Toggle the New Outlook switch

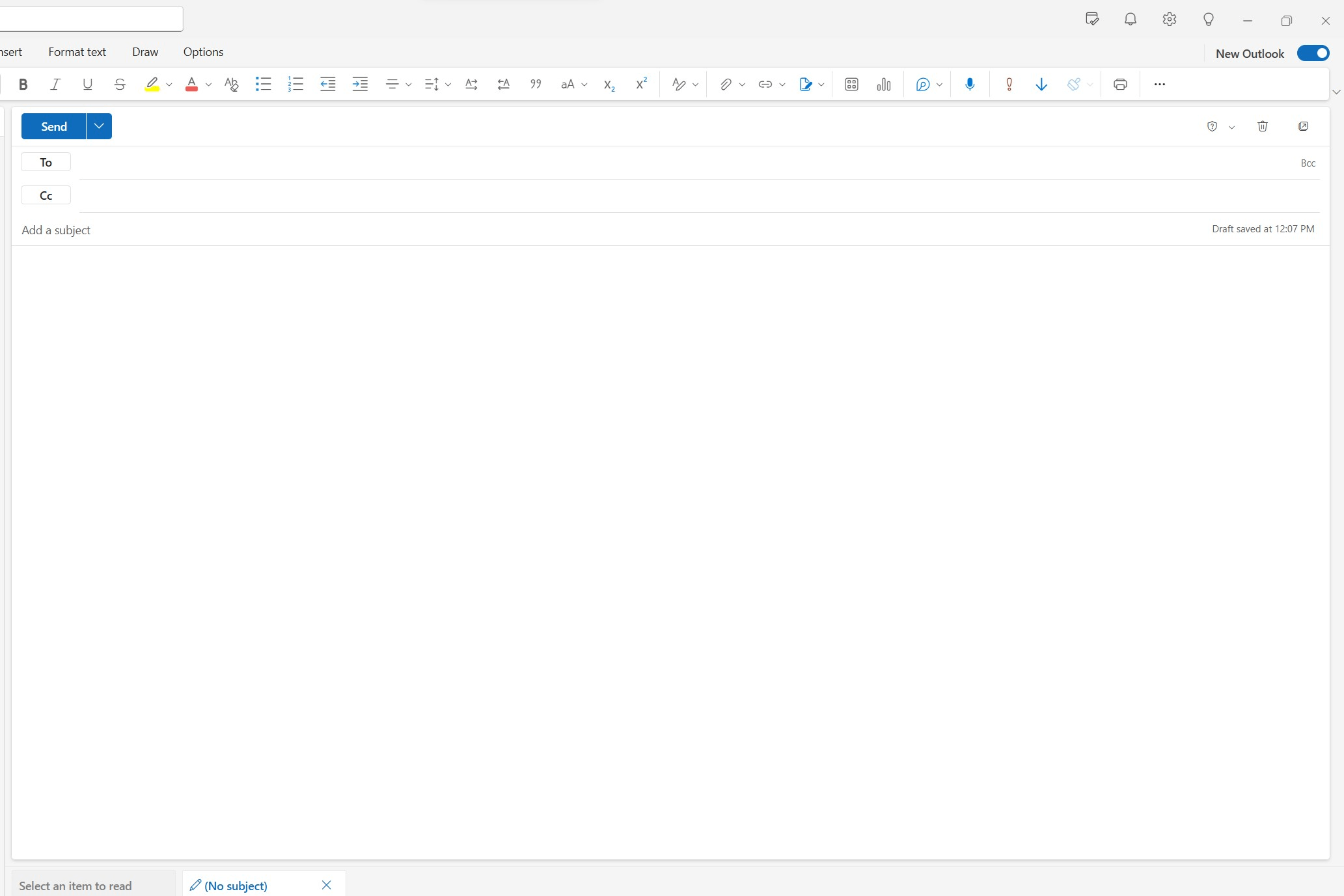click(1313, 53)
